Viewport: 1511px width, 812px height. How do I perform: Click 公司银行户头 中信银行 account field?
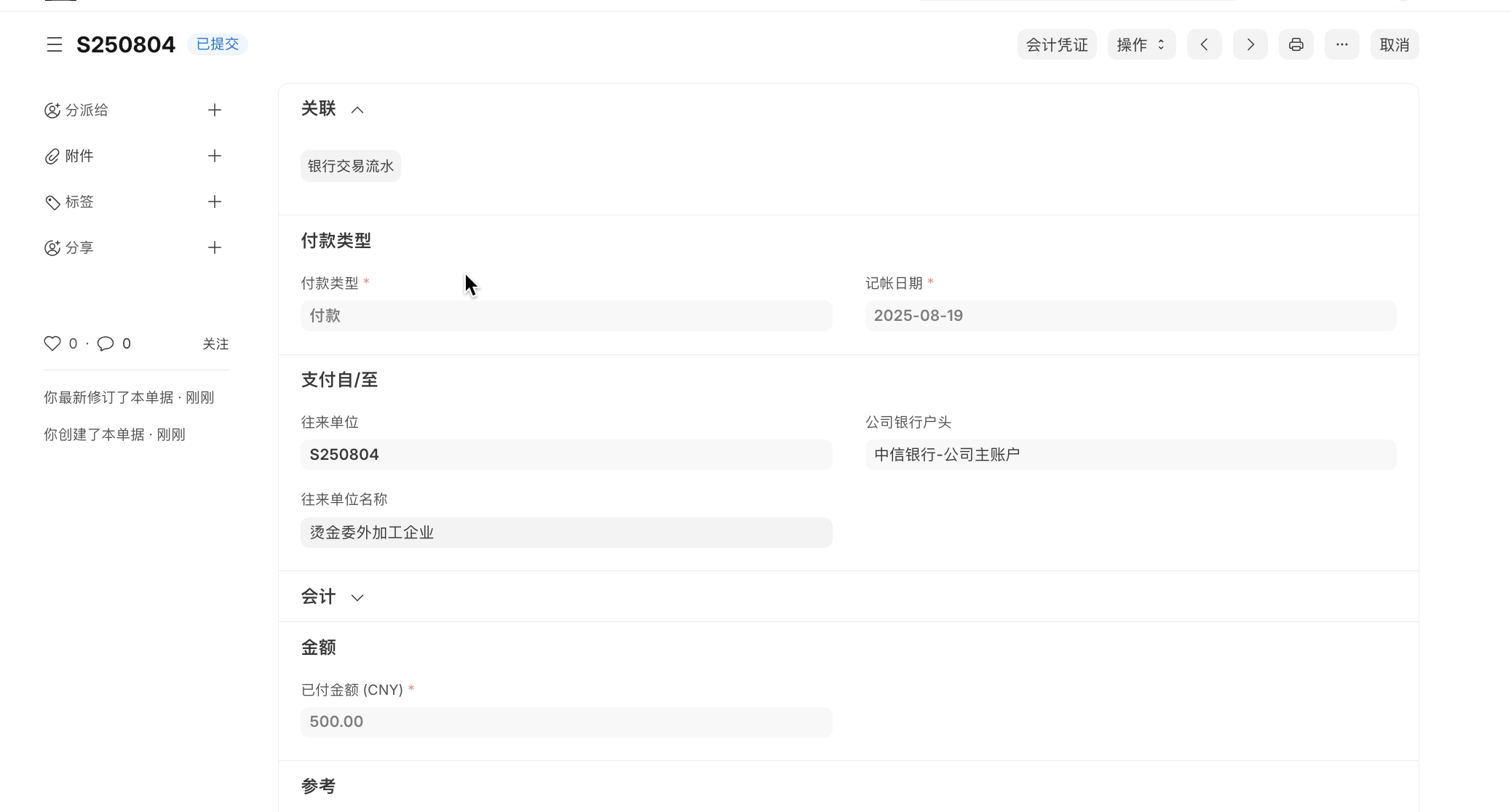[x=1130, y=455]
